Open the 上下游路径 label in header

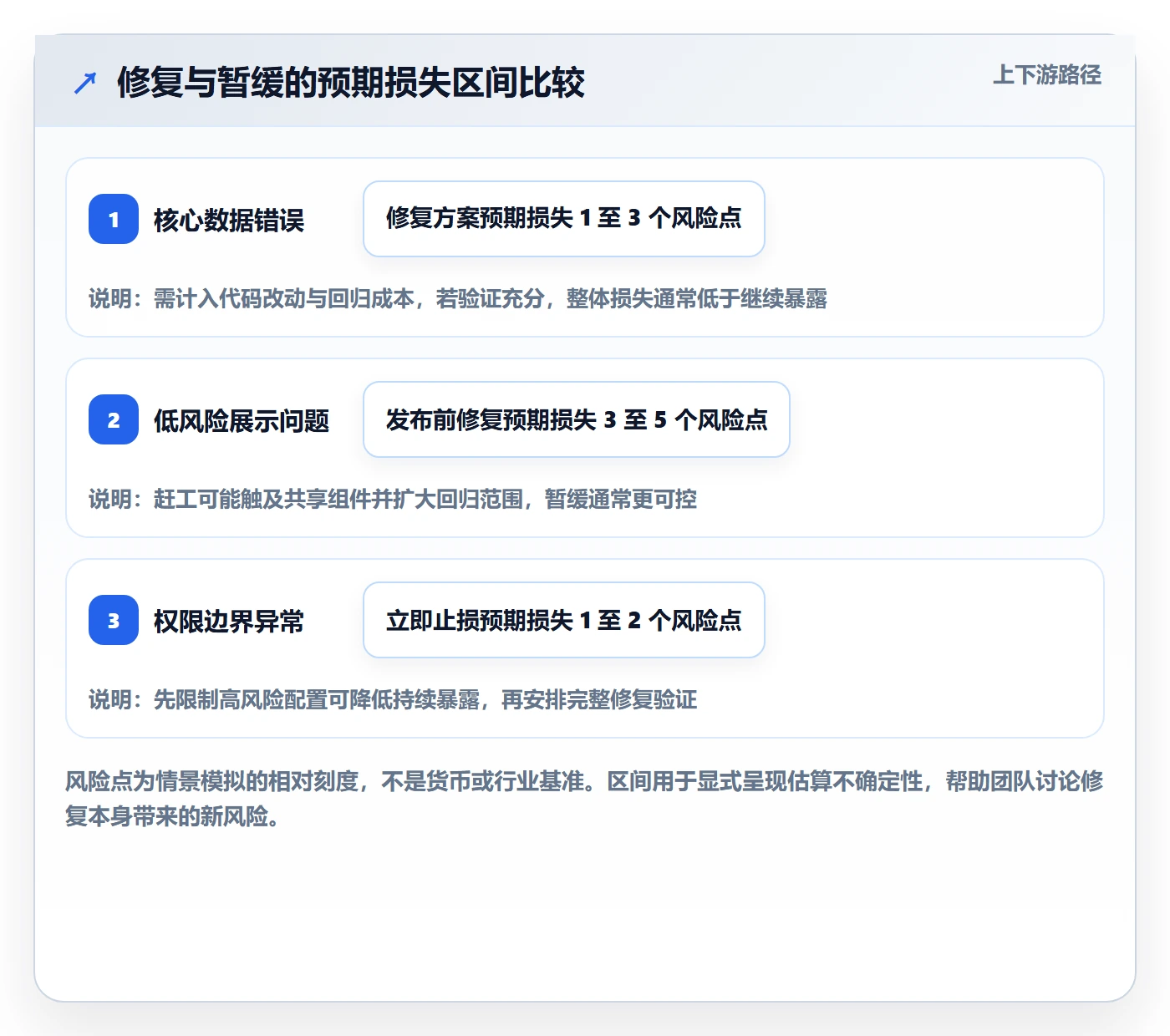(1046, 75)
